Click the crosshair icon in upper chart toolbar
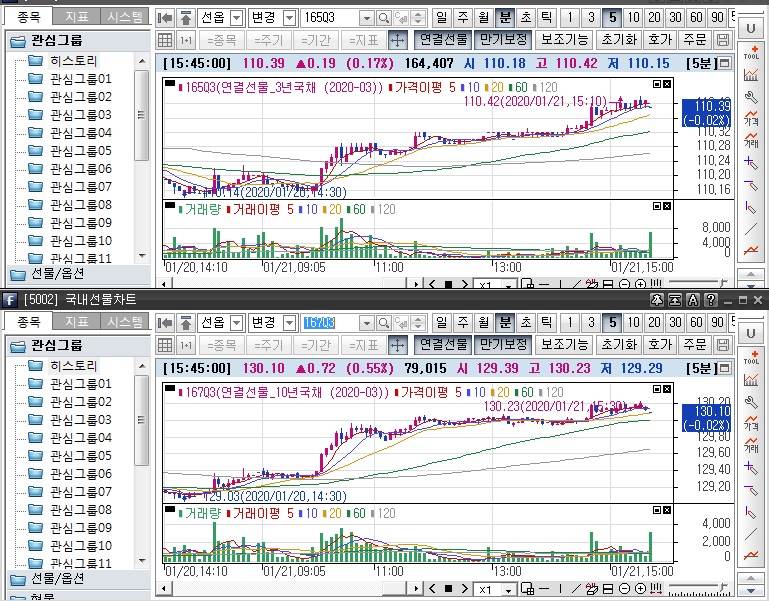This screenshot has height=601, width=769. pyautogui.click(x=396, y=40)
